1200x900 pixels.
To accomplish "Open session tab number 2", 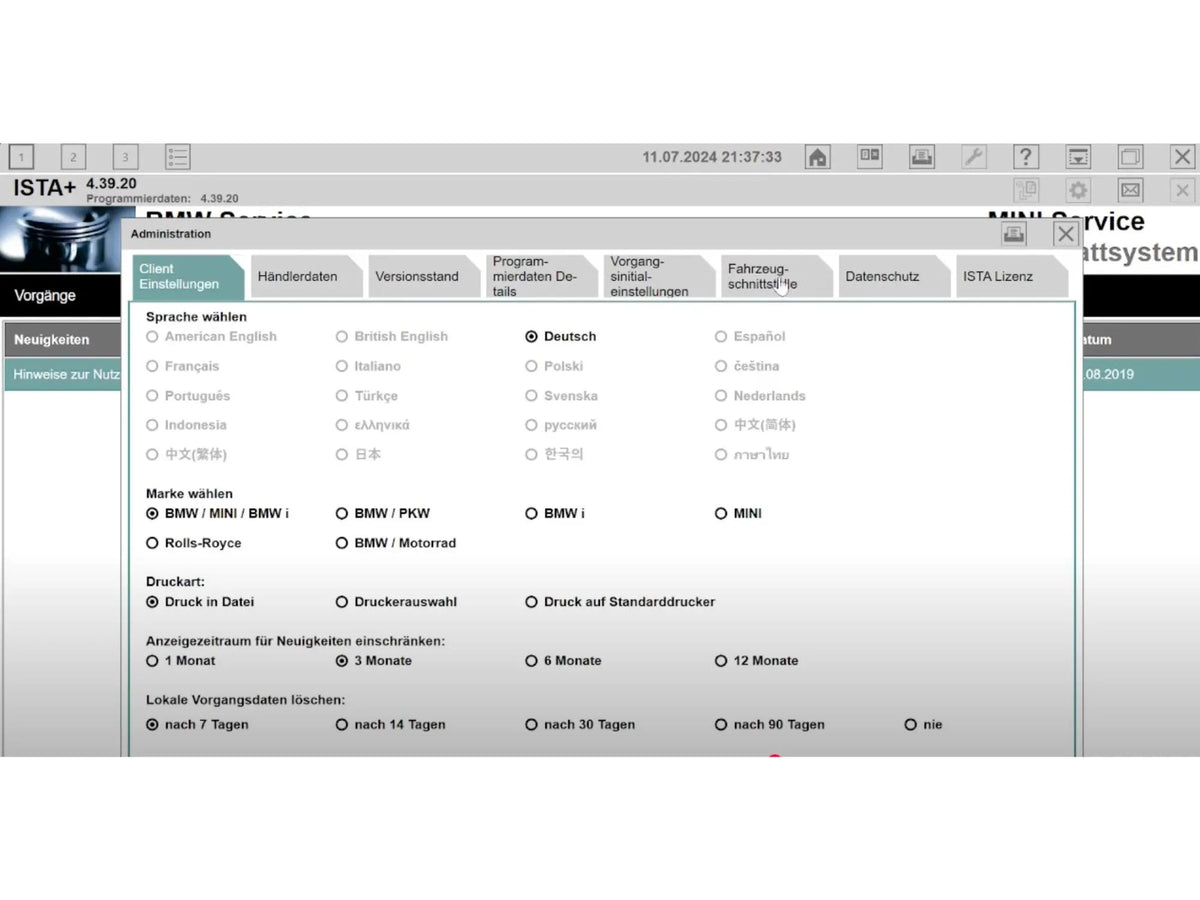I will pos(73,156).
